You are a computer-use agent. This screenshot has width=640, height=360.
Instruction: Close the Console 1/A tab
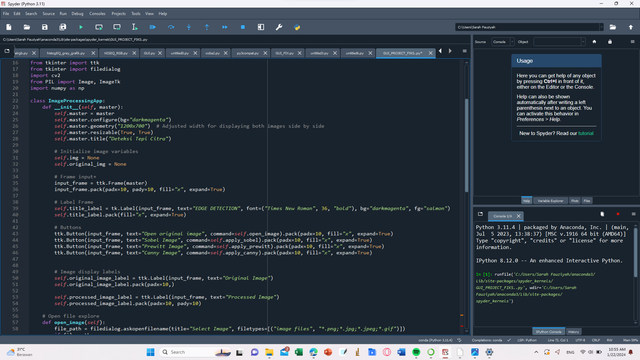tap(518, 216)
